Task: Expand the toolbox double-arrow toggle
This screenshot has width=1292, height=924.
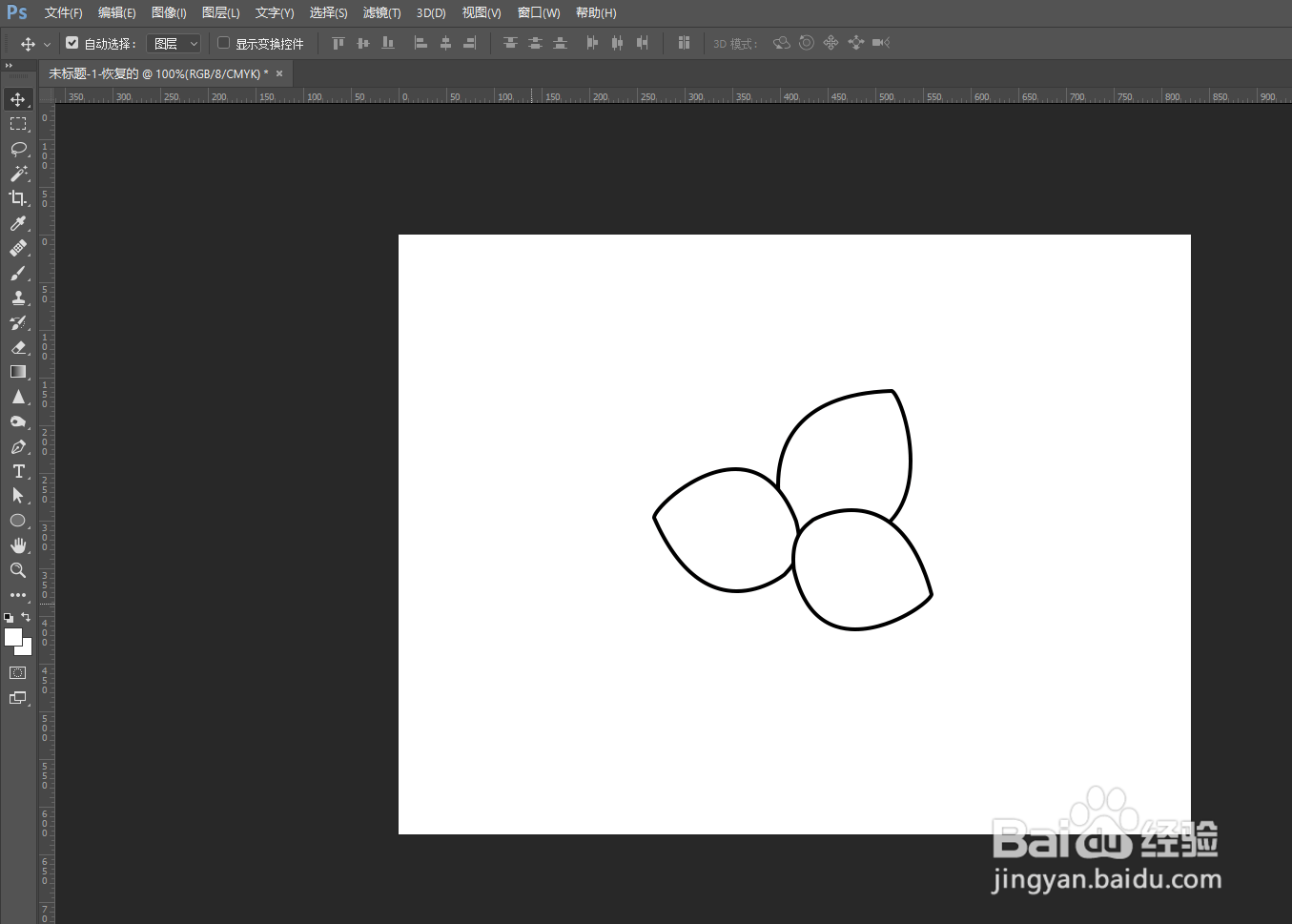Action: pyautogui.click(x=9, y=66)
